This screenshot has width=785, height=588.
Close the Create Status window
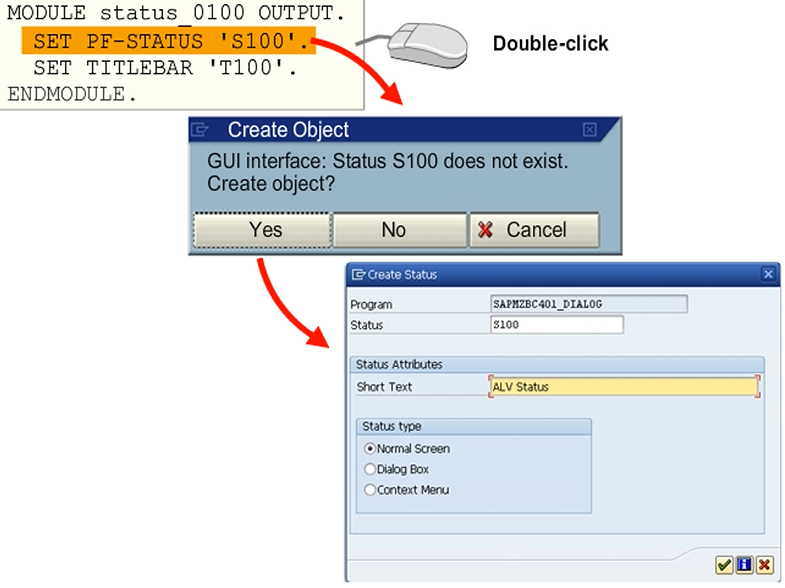[767, 274]
